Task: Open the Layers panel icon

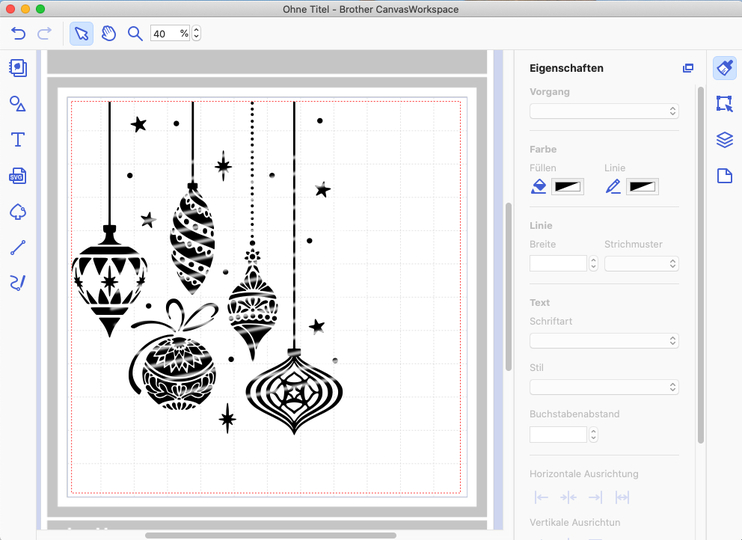Action: pos(725,140)
